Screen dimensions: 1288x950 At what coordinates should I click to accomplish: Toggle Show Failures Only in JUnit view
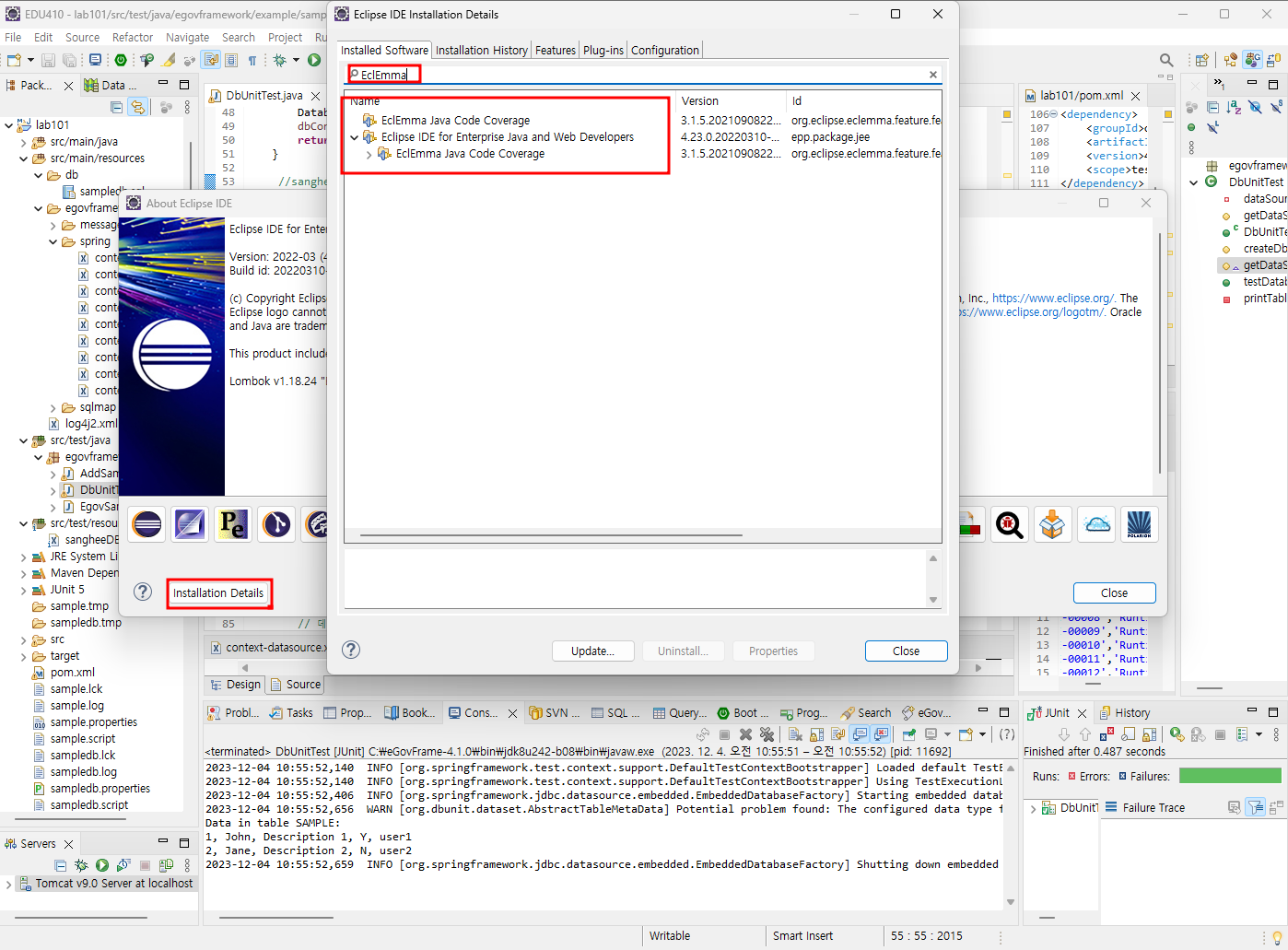point(1107,734)
